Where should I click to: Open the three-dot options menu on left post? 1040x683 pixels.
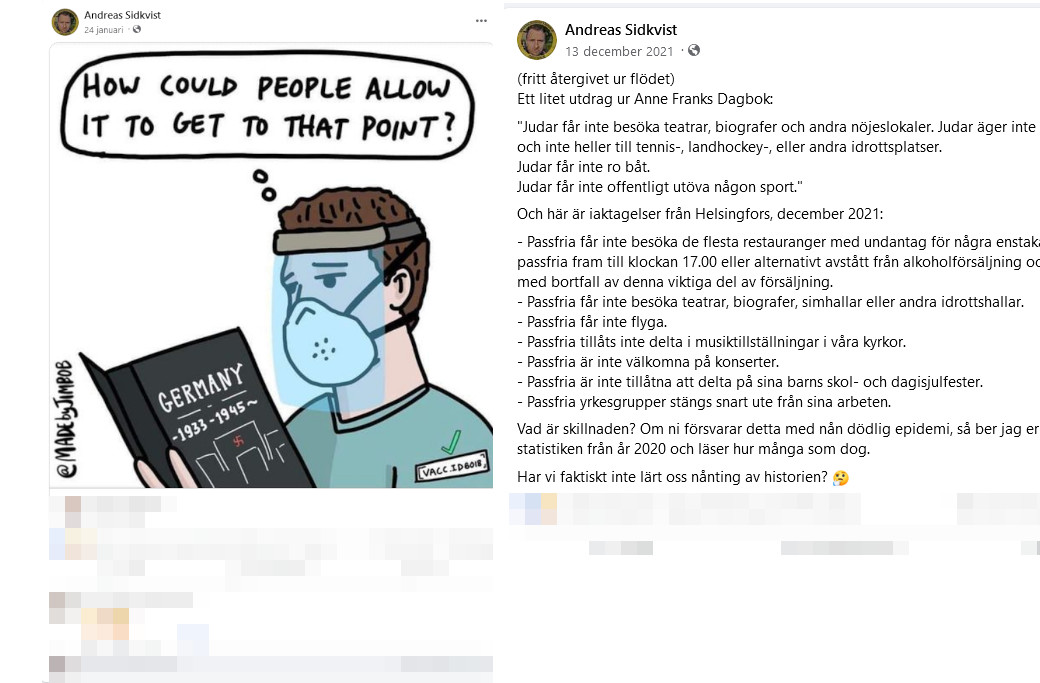tap(482, 21)
